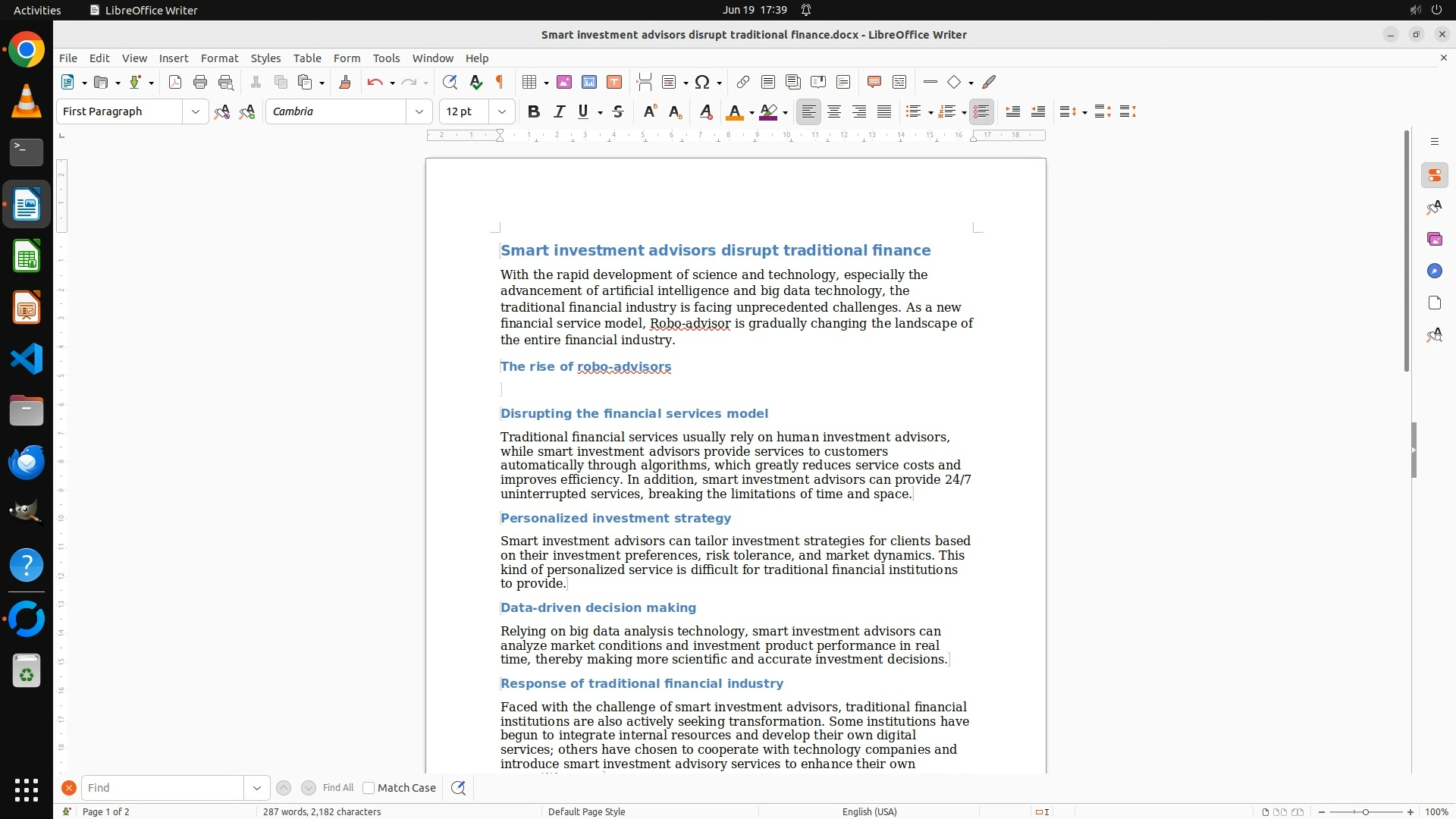Toggle Bold formatting

(534, 112)
